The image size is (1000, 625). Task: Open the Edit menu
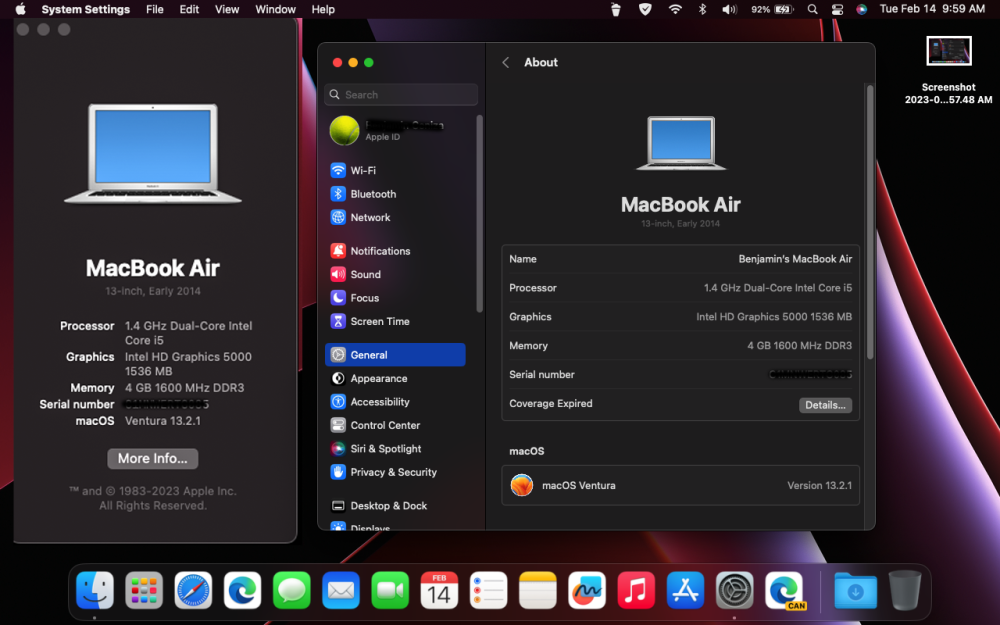(x=189, y=10)
